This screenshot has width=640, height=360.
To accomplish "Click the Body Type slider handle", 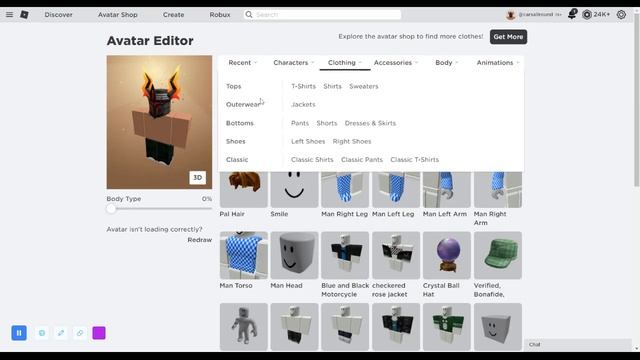I will pos(111,209).
